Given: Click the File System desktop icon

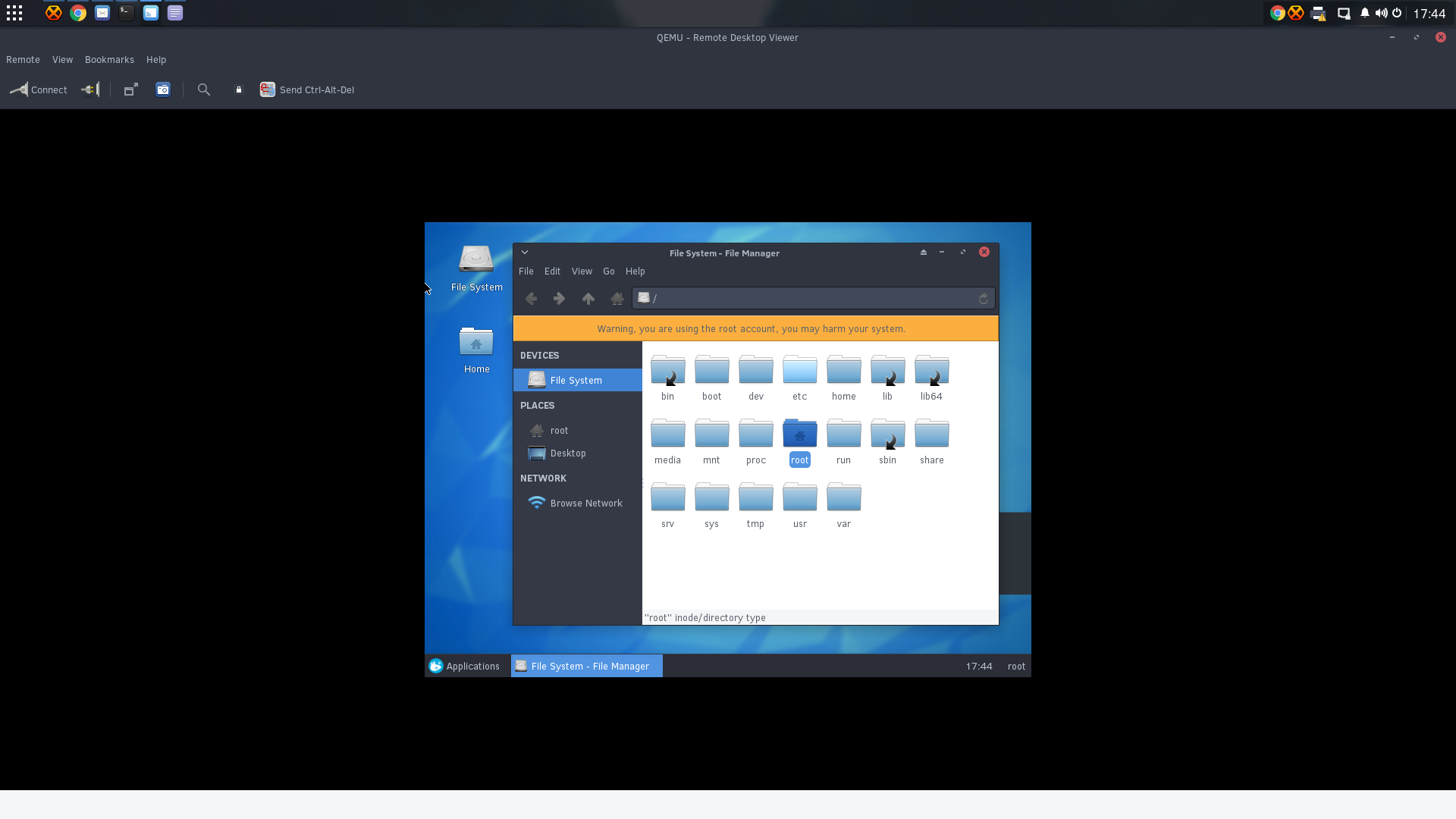Looking at the screenshot, I should [x=476, y=268].
